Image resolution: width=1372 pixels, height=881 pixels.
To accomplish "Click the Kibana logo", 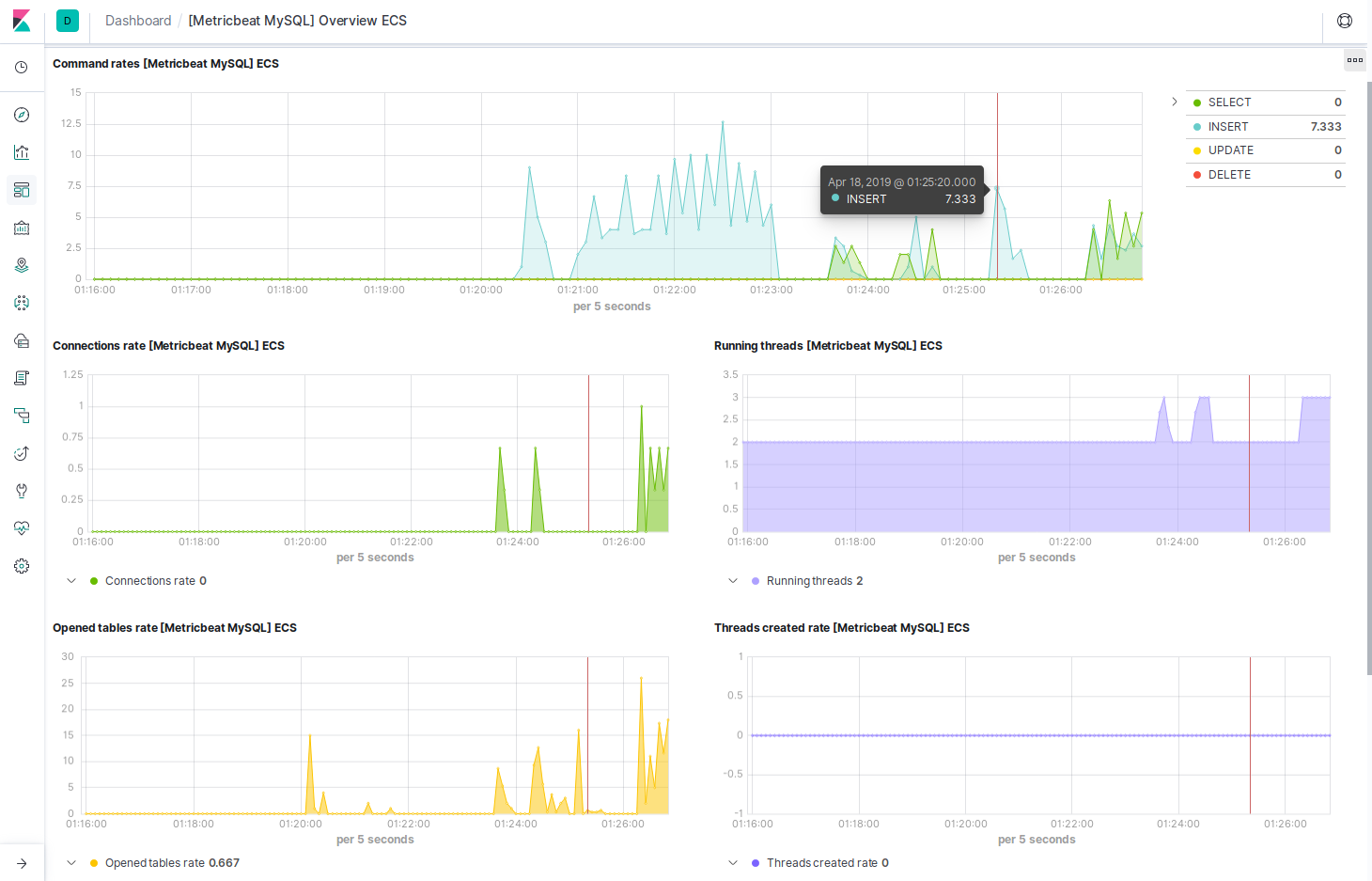I will [x=22, y=21].
